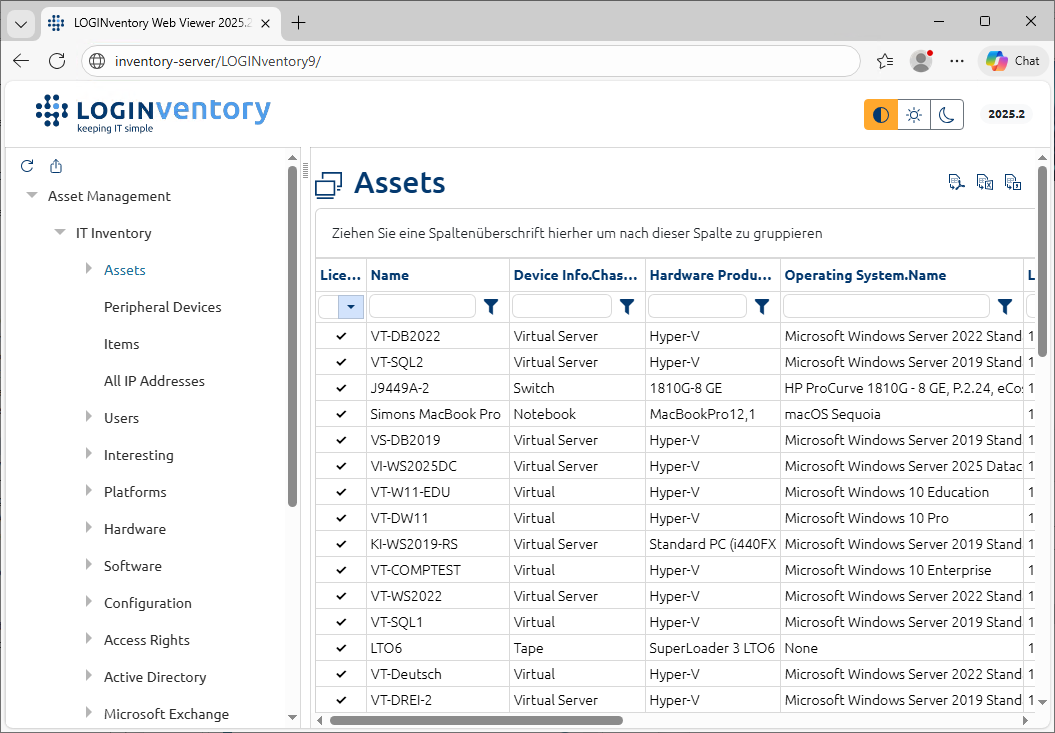Collapse the Asset Management tree node
The image size is (1055, 733).
pos(32,196)
